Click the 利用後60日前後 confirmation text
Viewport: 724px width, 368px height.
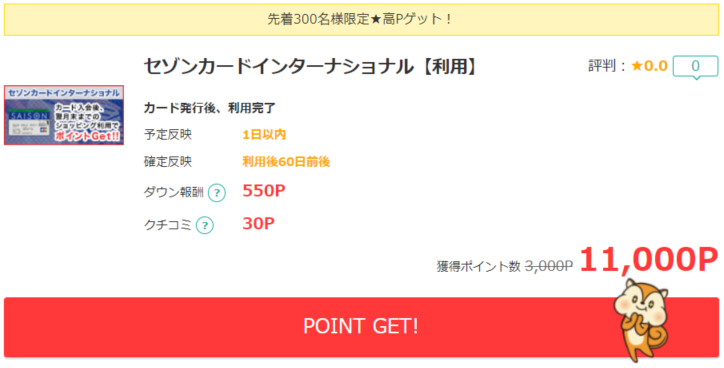coord(286,162)
